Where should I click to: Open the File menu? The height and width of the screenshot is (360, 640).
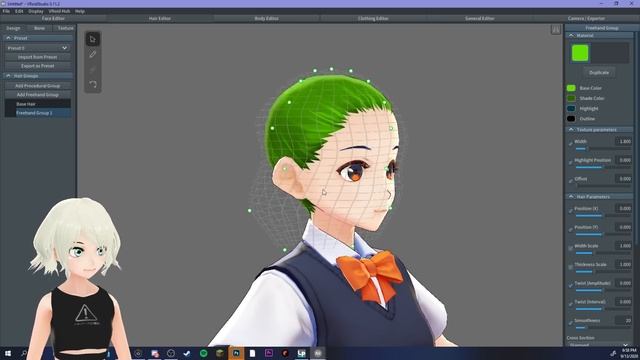coord(6,11)
